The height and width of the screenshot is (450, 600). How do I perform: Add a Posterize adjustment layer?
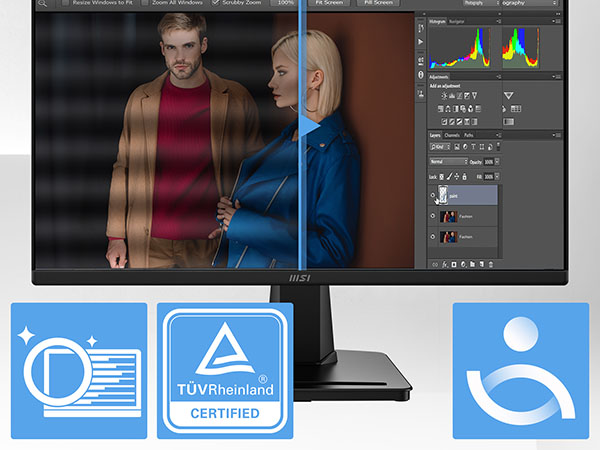click(452, 122)
